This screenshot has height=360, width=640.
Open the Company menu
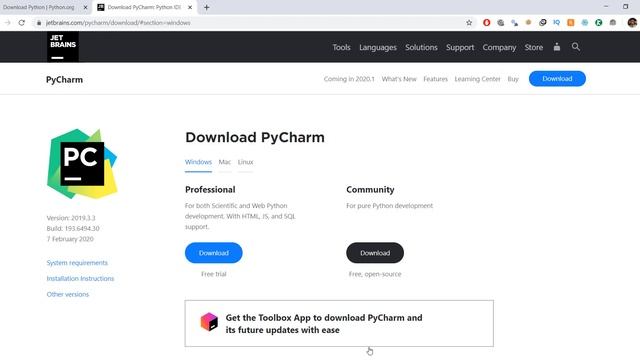coord(499,47)
